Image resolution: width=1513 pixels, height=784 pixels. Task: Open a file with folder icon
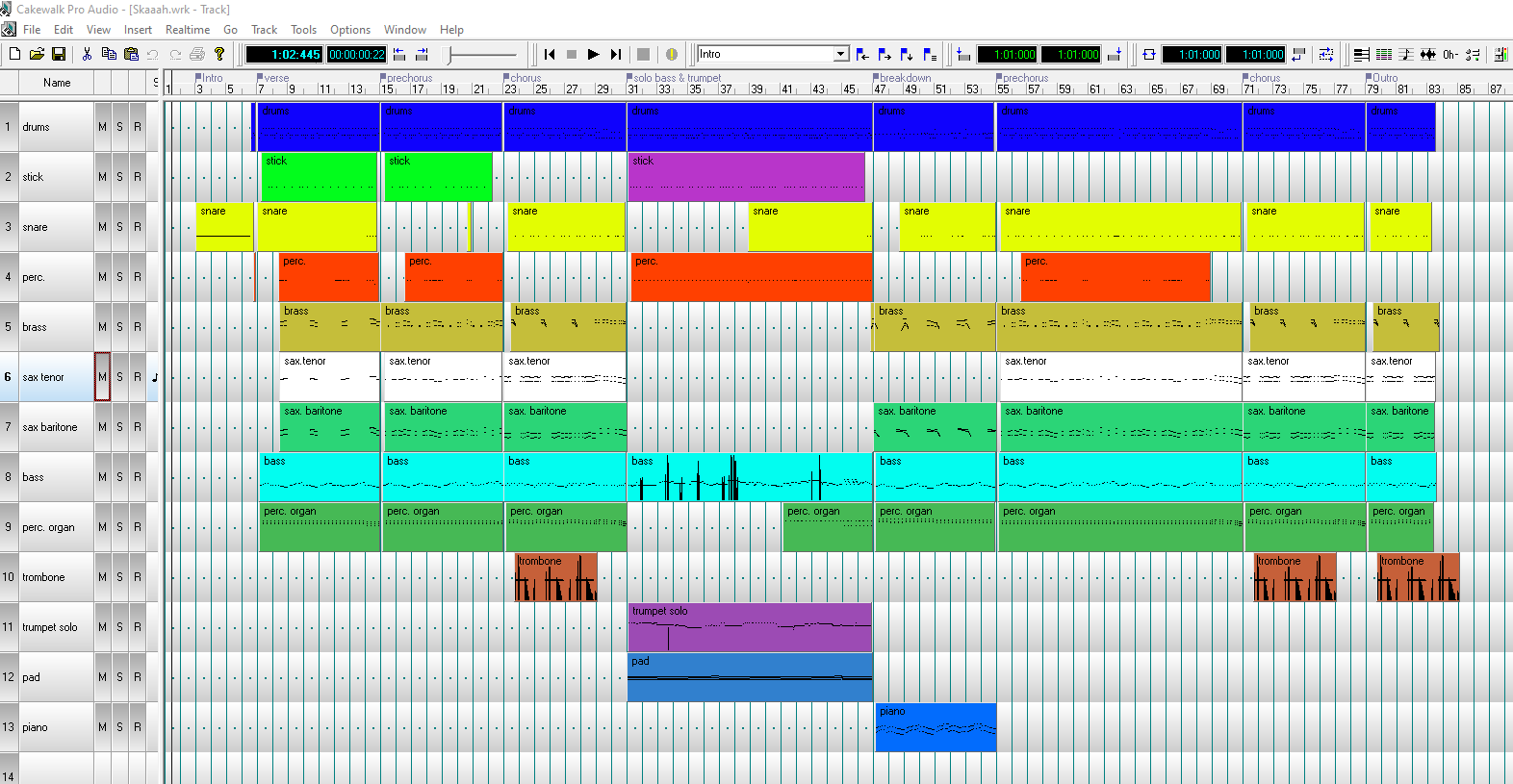pos(37,54)
